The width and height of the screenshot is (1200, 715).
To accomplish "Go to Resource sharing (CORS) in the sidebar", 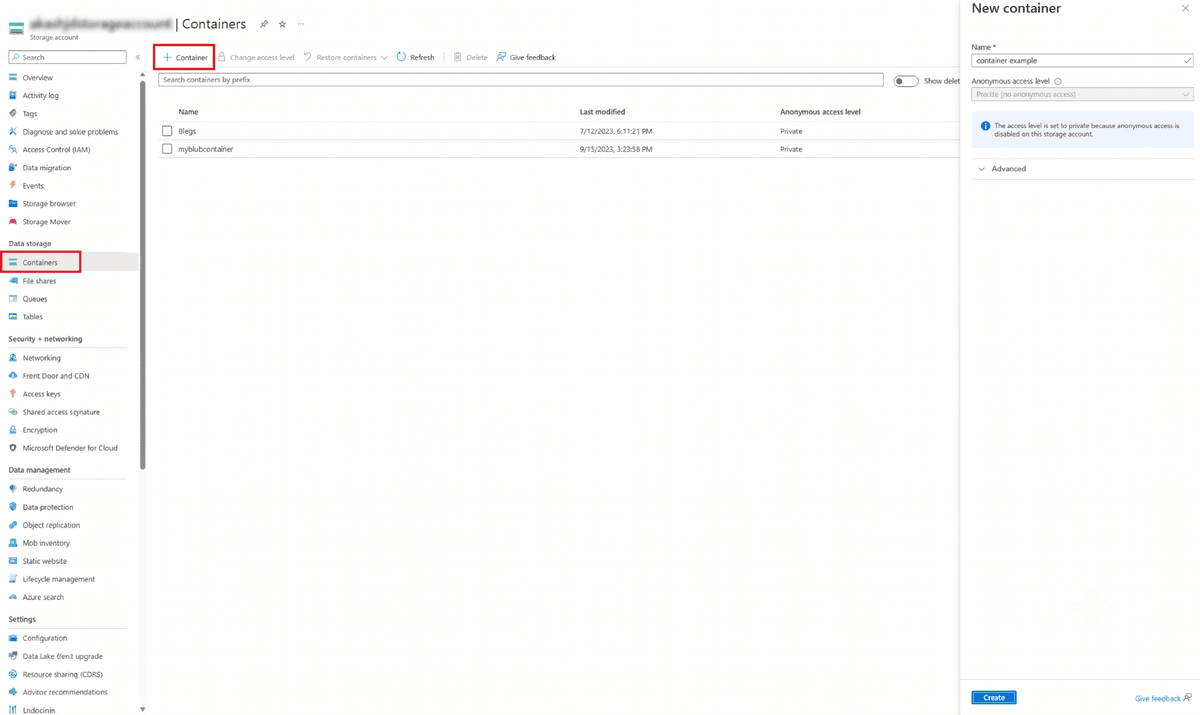I will [x=63, y=674].
